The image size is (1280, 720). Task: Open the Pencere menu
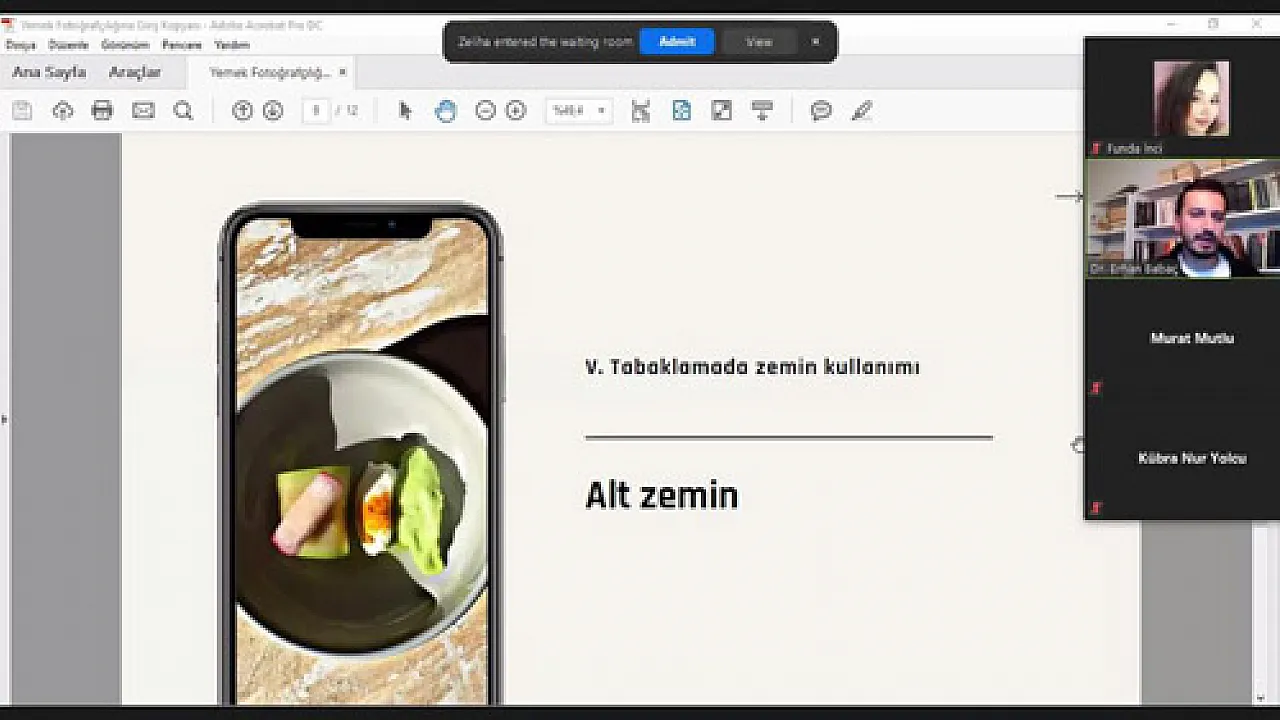(x=182, y=45)
